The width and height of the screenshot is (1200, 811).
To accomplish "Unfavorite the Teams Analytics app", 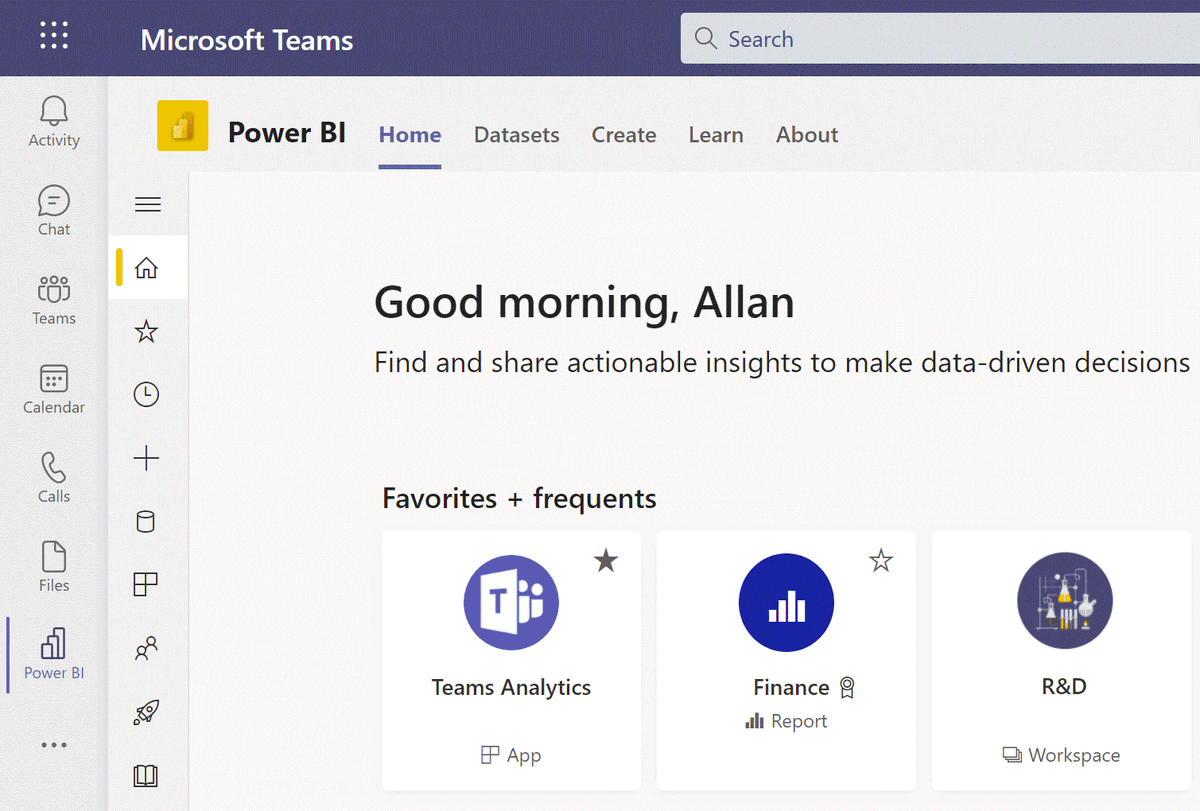I will (605, 561).
